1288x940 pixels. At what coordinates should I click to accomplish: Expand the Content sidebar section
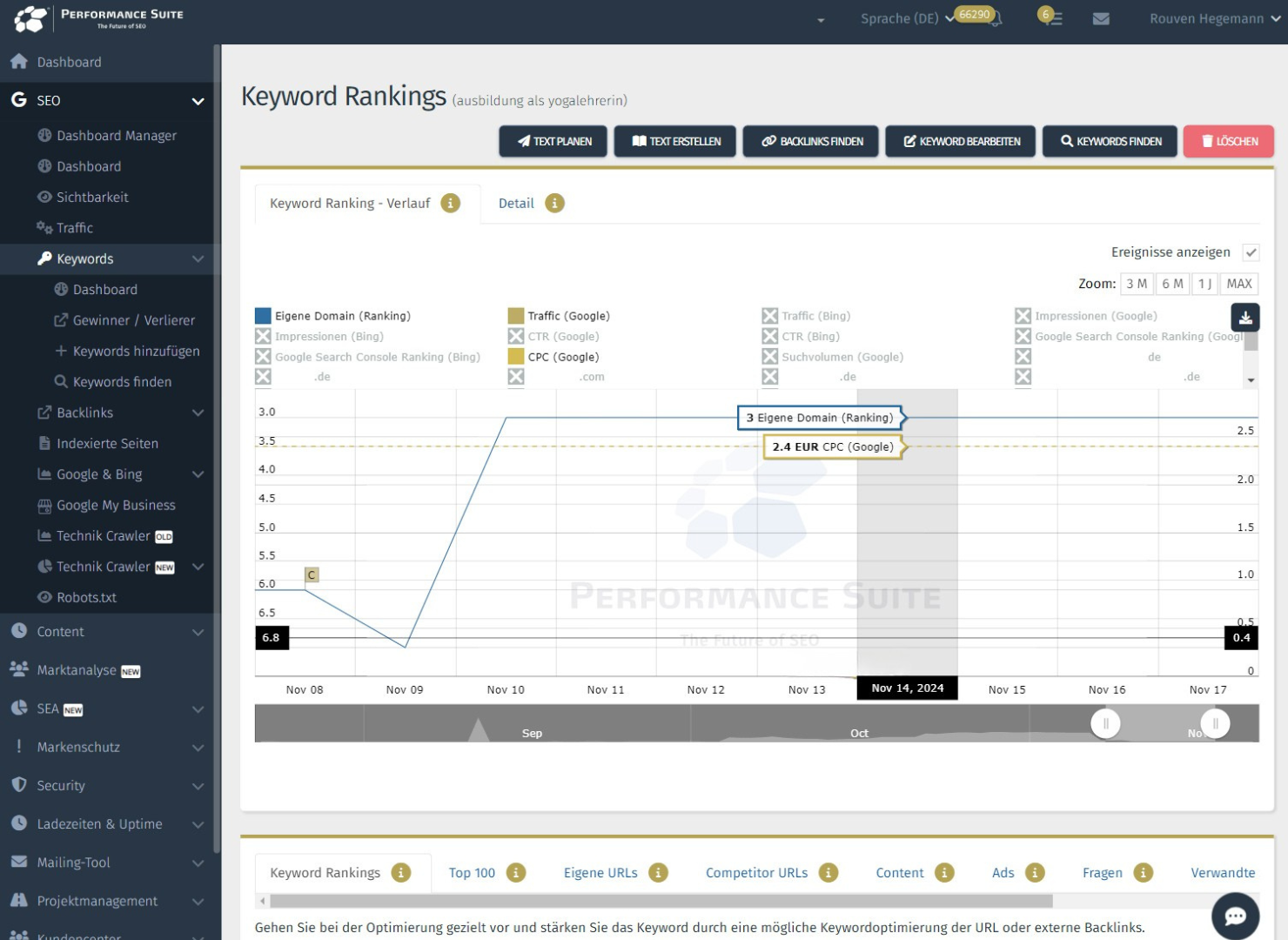click(198, 632)
